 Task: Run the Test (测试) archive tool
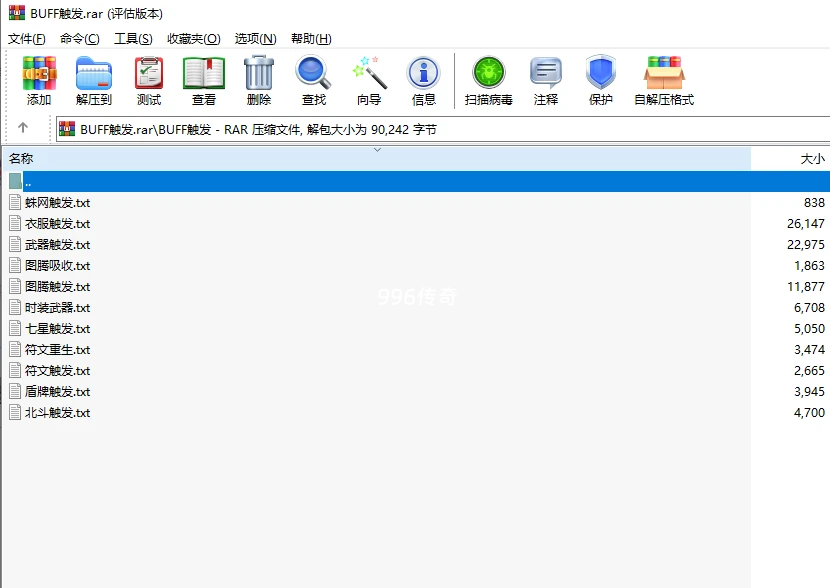(149, 73)
